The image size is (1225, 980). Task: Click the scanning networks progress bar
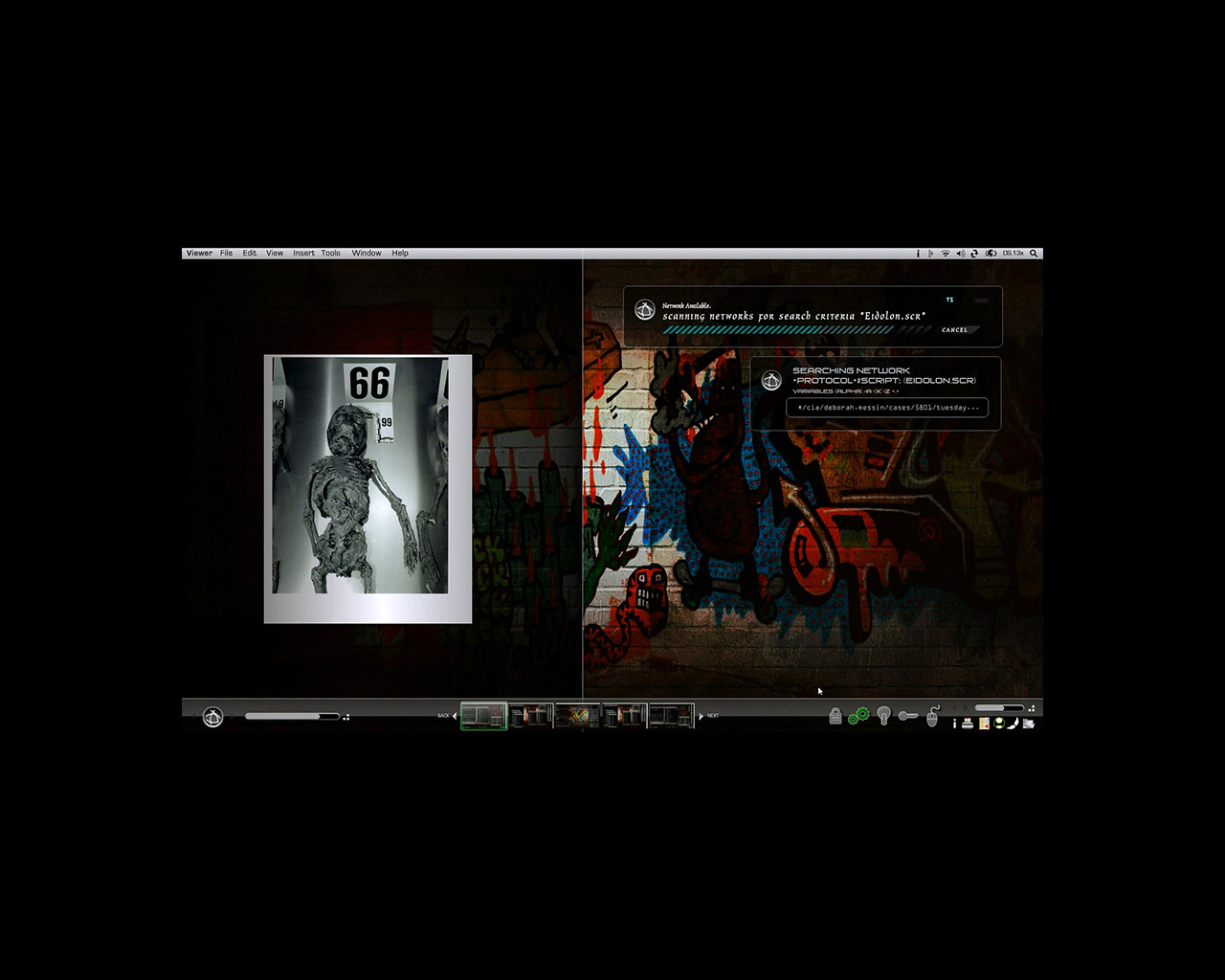pos(796,330)
